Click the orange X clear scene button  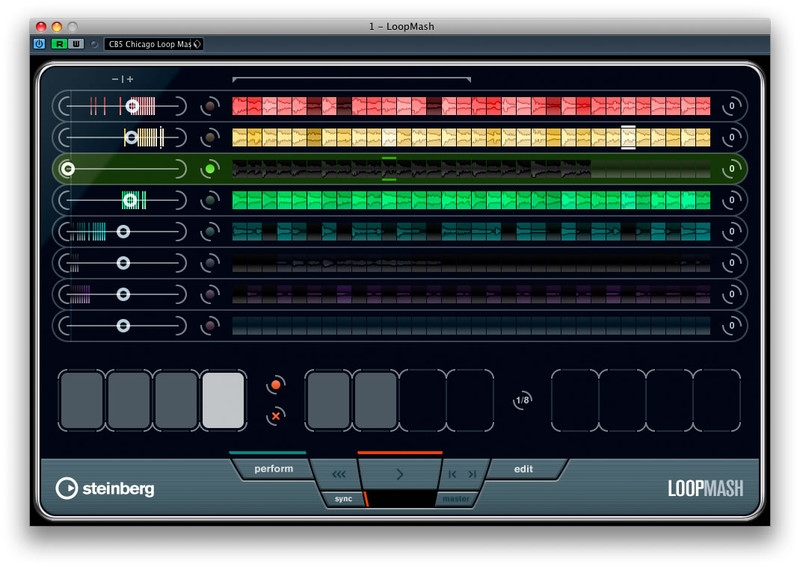[x=276, y=416]
